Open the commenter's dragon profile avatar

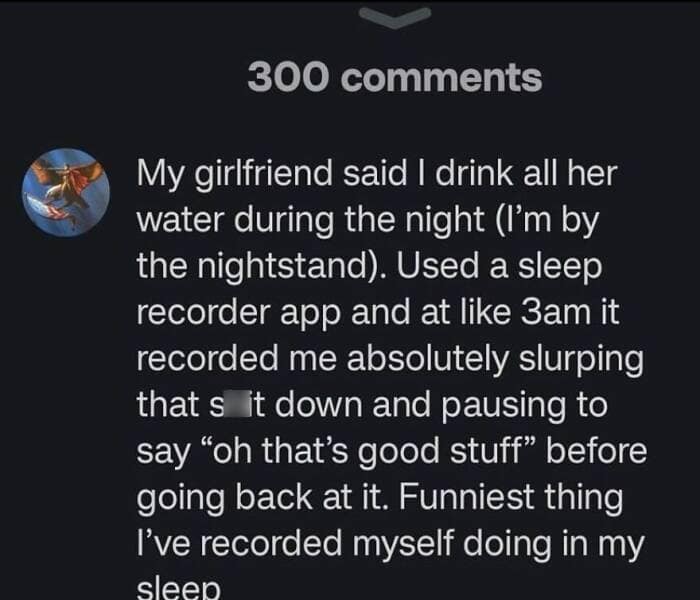pos(66,191)
